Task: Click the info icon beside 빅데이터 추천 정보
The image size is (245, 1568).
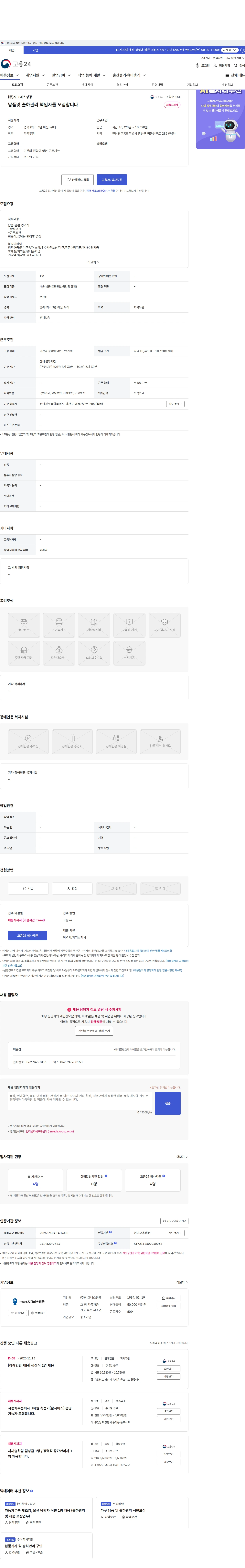Action: (32, 1491)
